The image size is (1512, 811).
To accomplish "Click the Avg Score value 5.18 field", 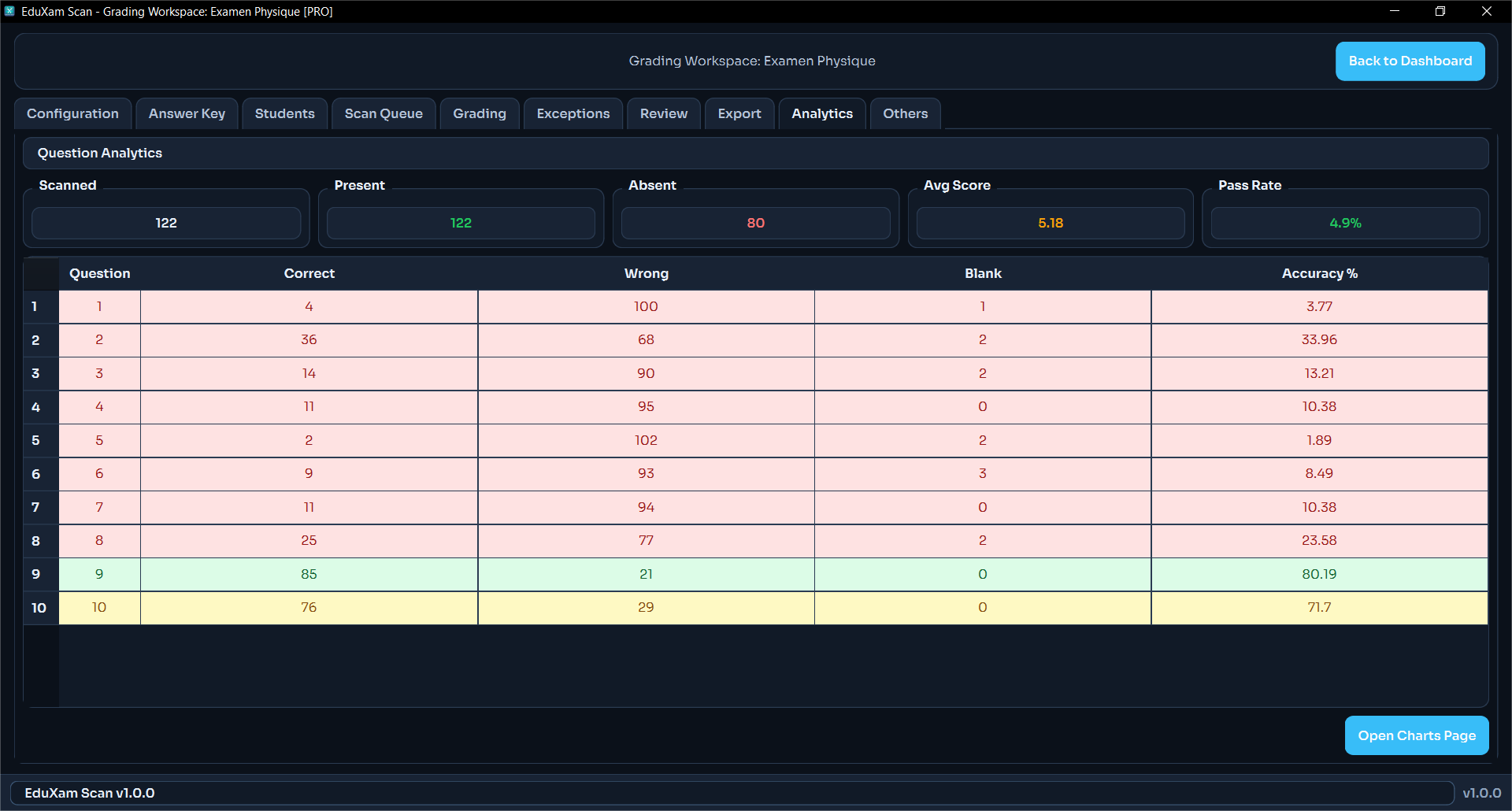I will [1050, 223].
